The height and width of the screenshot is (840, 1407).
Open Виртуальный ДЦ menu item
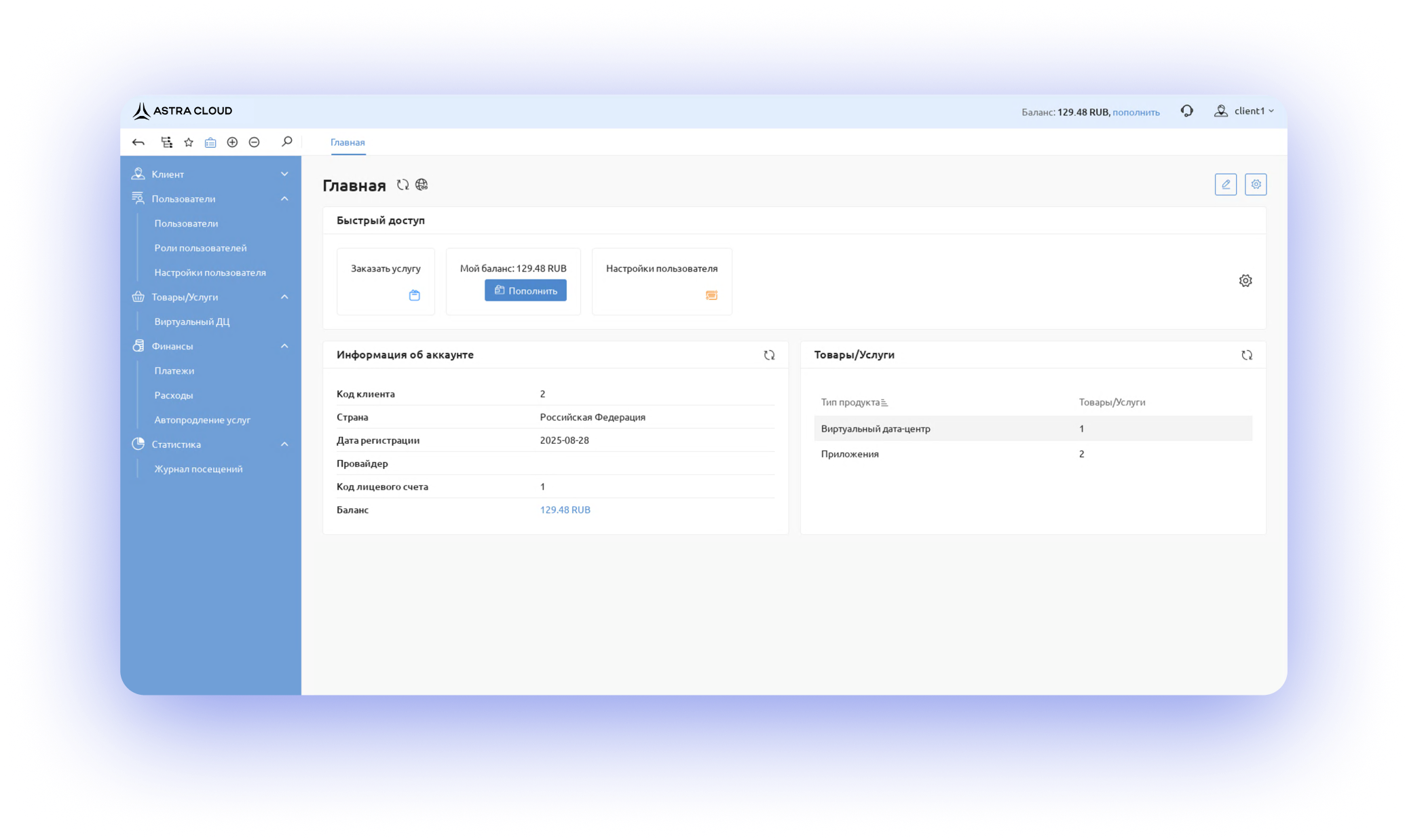192,322
